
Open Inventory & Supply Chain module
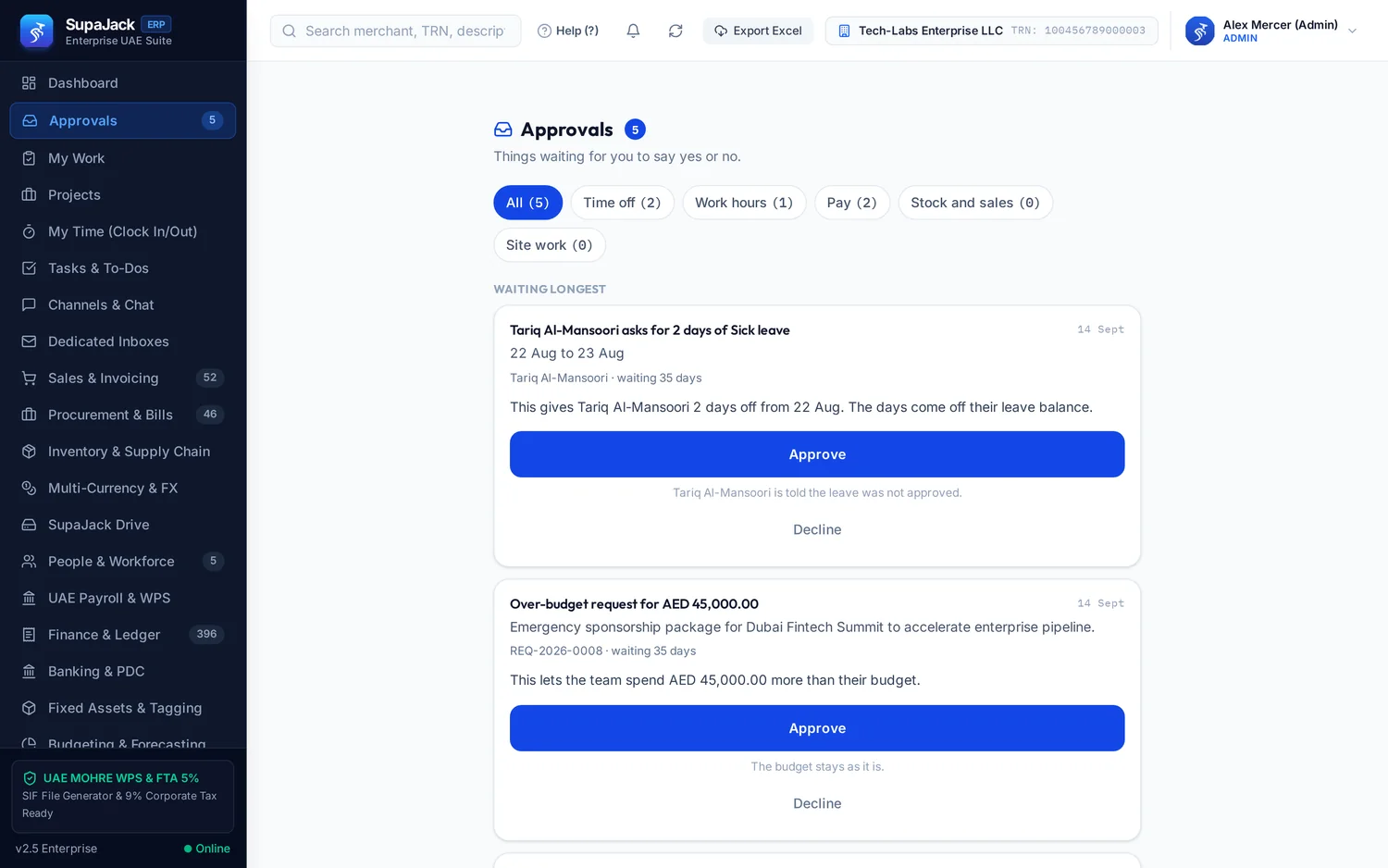coord(122,452)
